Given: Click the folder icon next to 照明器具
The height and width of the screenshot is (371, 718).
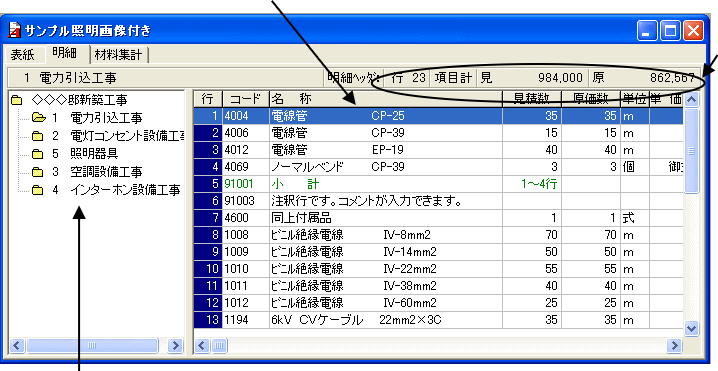Looking at the screenshot, I should [38, 154].
